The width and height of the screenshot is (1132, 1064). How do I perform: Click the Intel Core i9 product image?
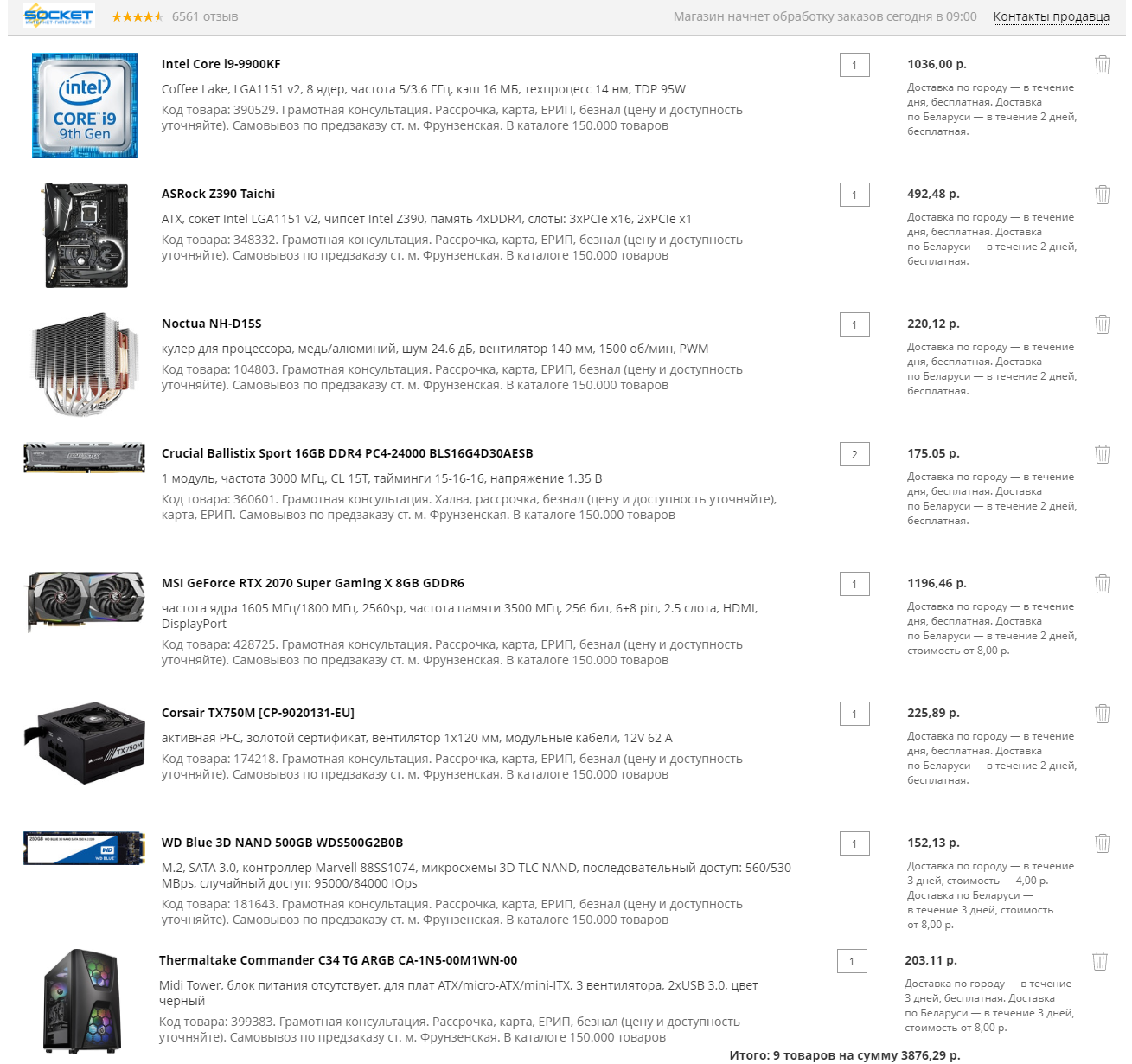85,106
